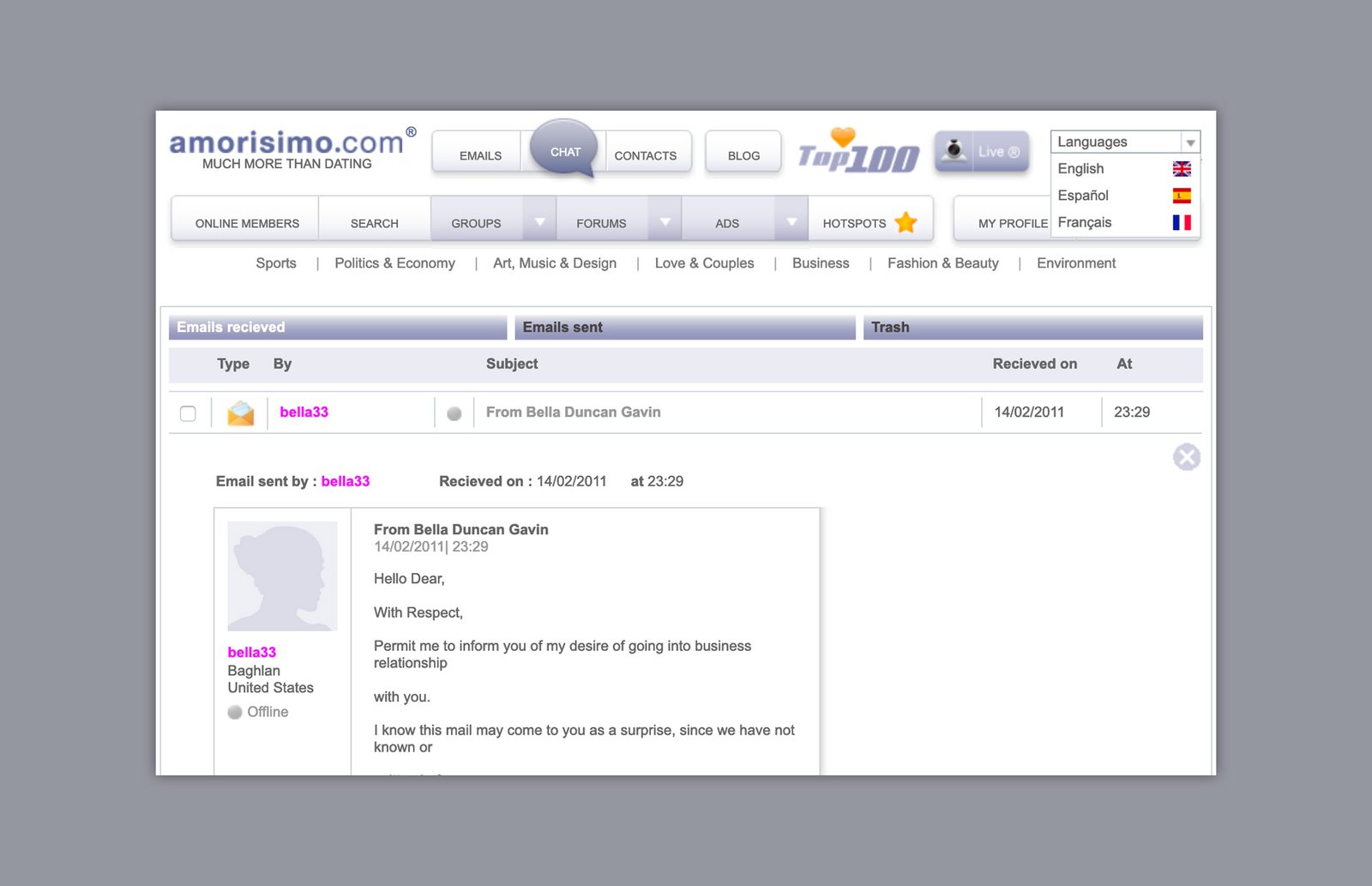Click the Live webcam icon button
1372x886 pixels.
click(981, 152)
